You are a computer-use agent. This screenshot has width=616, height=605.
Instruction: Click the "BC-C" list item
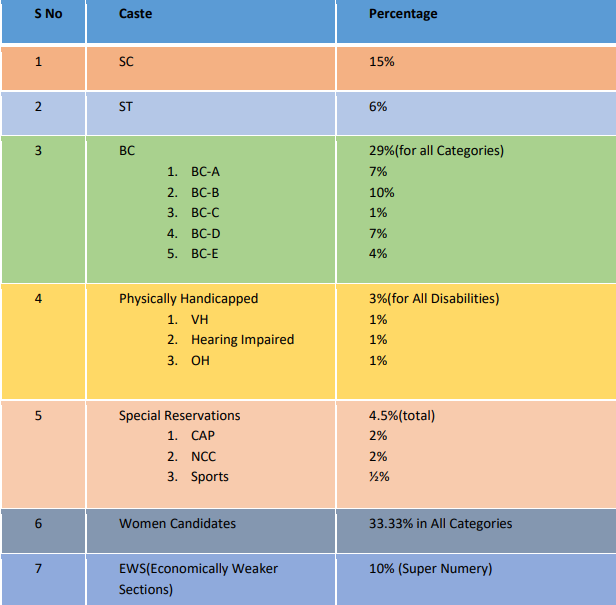point(205,213)
